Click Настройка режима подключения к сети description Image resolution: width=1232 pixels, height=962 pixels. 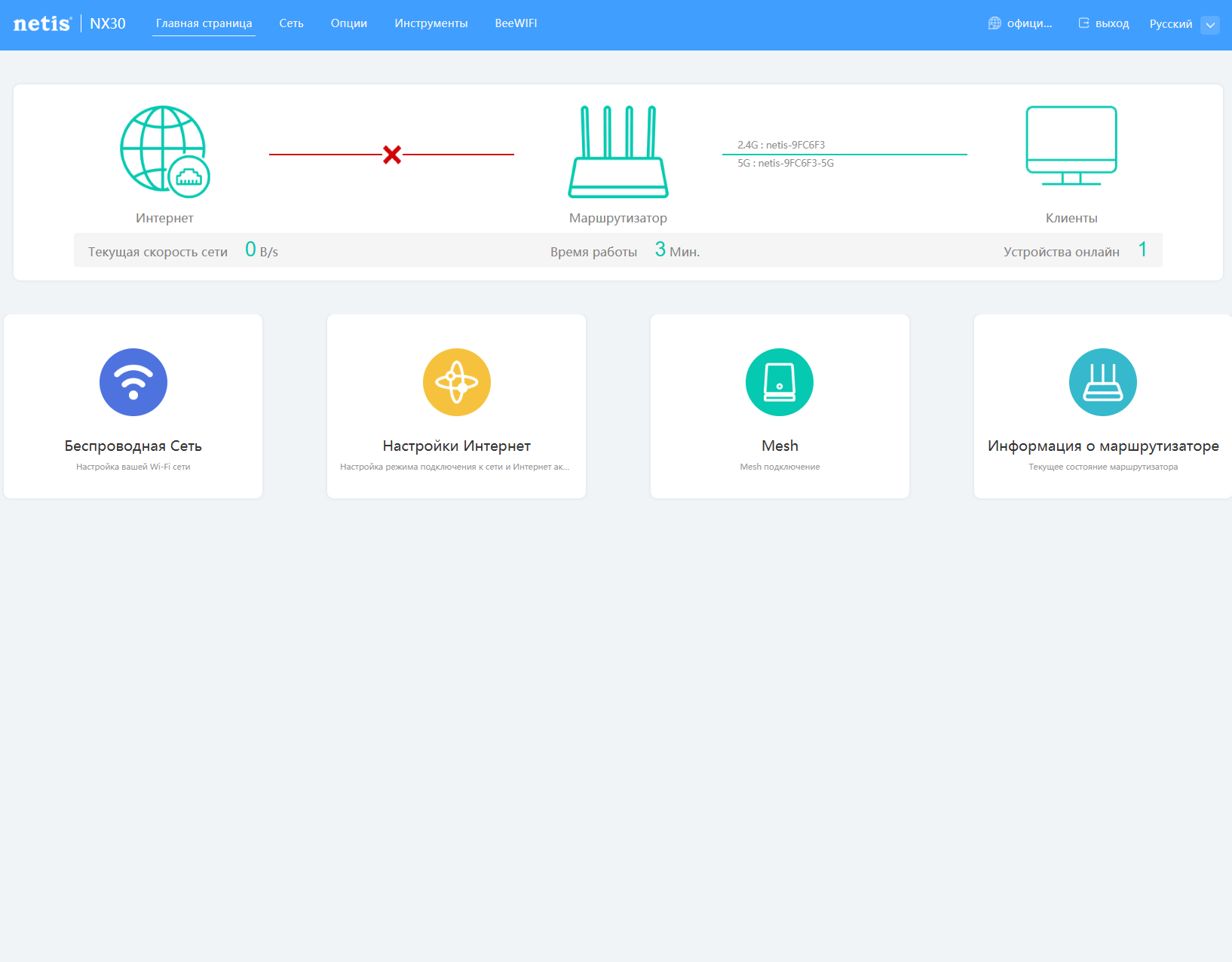point(455,467)
